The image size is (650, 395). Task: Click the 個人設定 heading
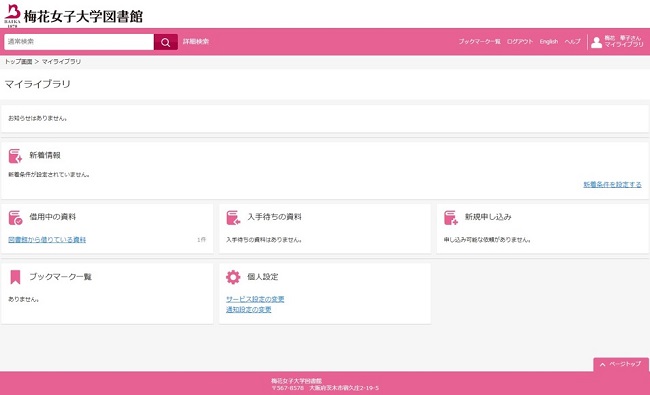262,276
